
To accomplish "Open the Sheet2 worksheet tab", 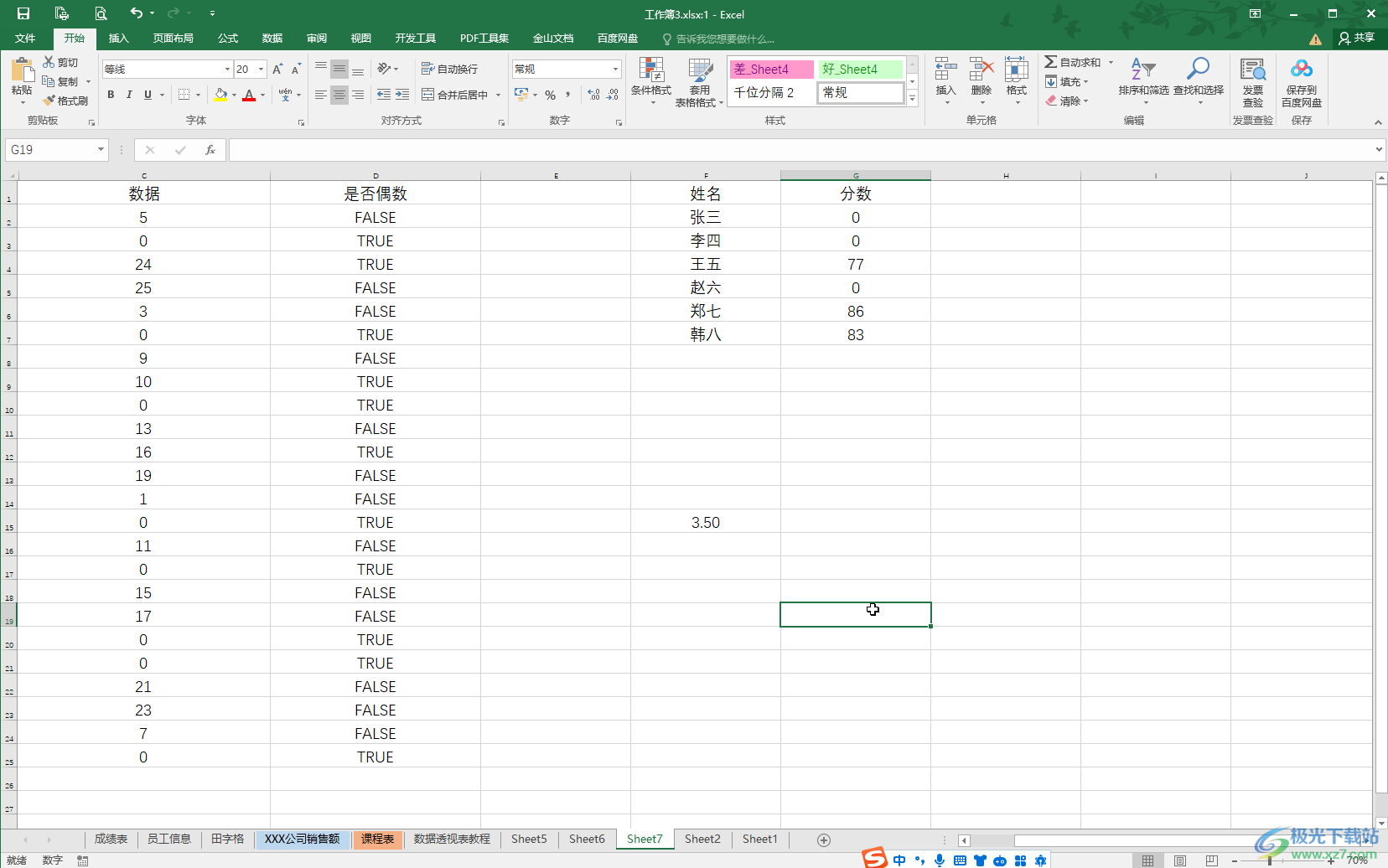I will tap(702, 839).
